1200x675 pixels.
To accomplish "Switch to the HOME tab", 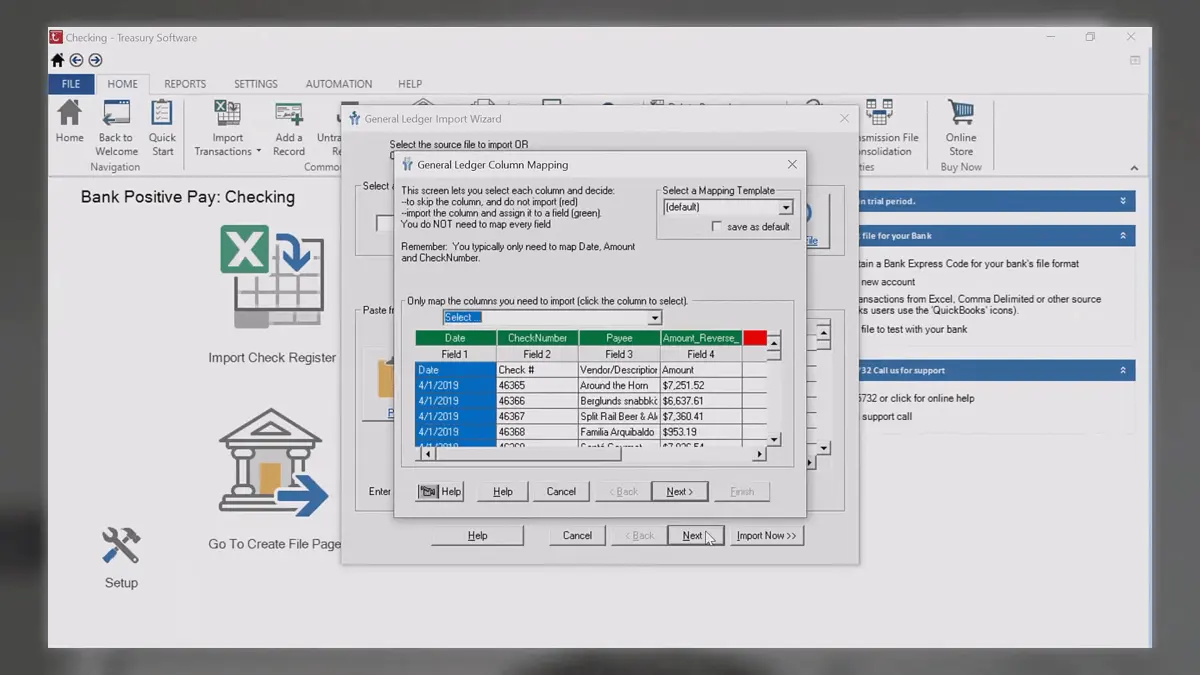I will point(123,84).
